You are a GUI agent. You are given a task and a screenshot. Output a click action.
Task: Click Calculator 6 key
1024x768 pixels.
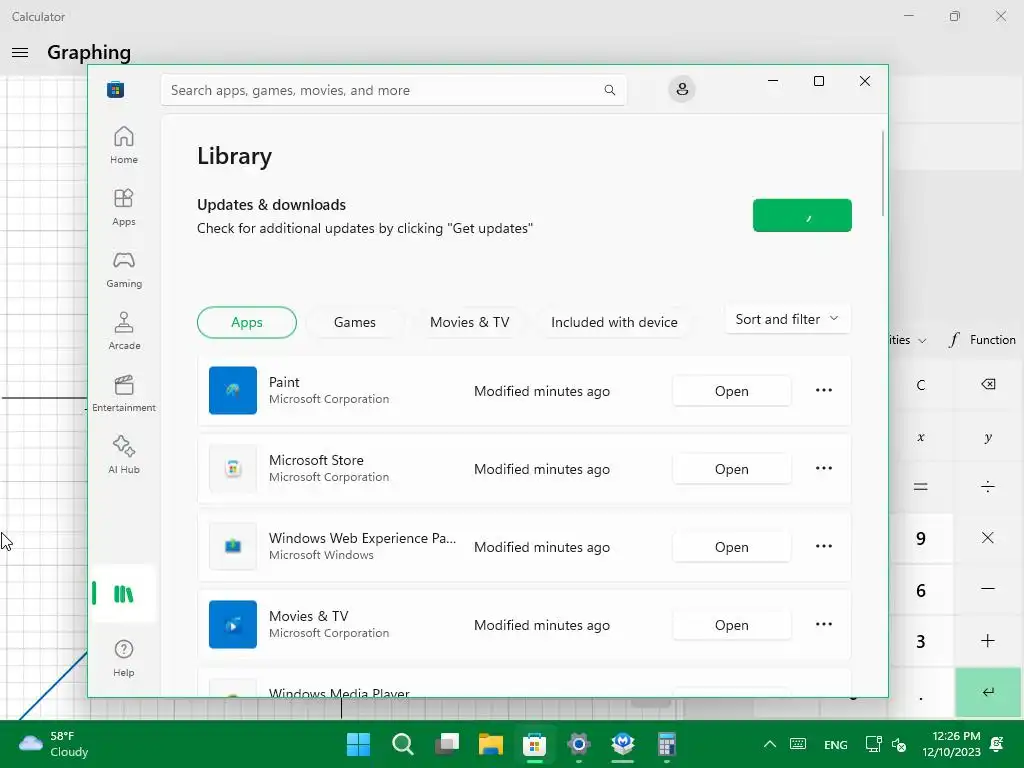pos(921,590)
